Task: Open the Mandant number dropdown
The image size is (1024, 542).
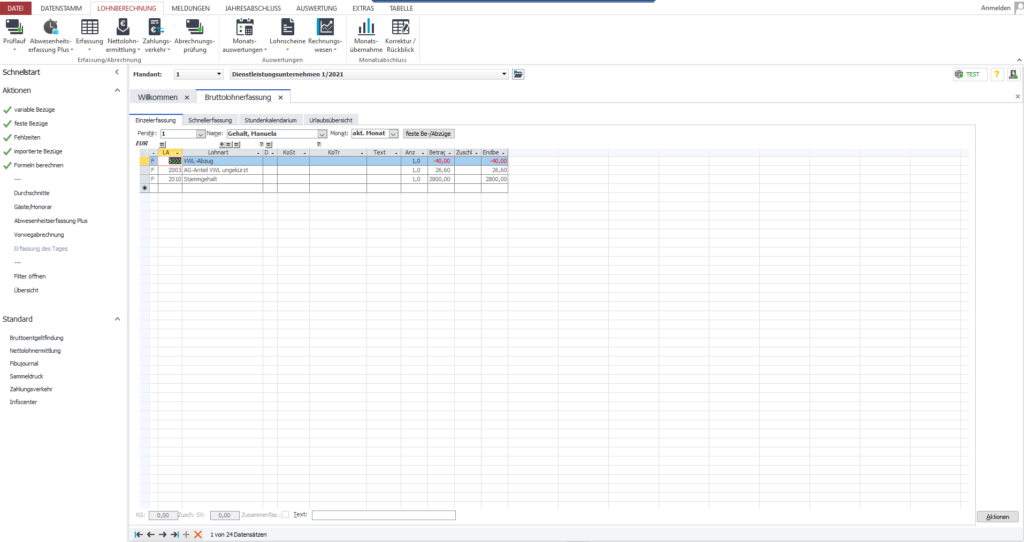Action: [219, 74]
